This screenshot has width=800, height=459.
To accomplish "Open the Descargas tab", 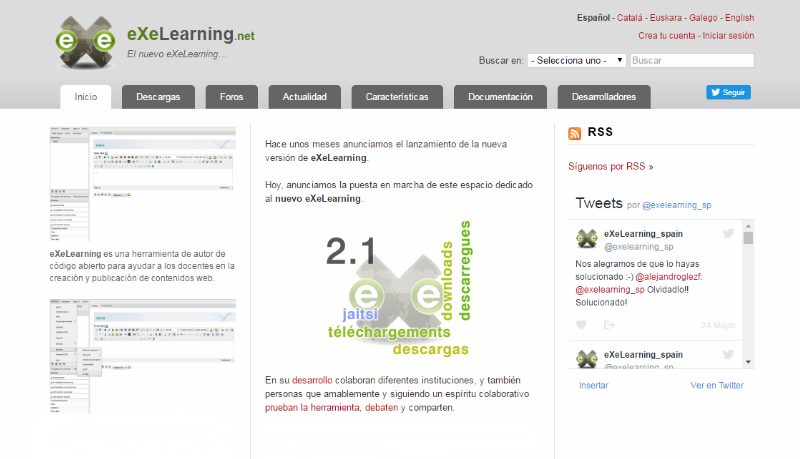I will [158, 97].
